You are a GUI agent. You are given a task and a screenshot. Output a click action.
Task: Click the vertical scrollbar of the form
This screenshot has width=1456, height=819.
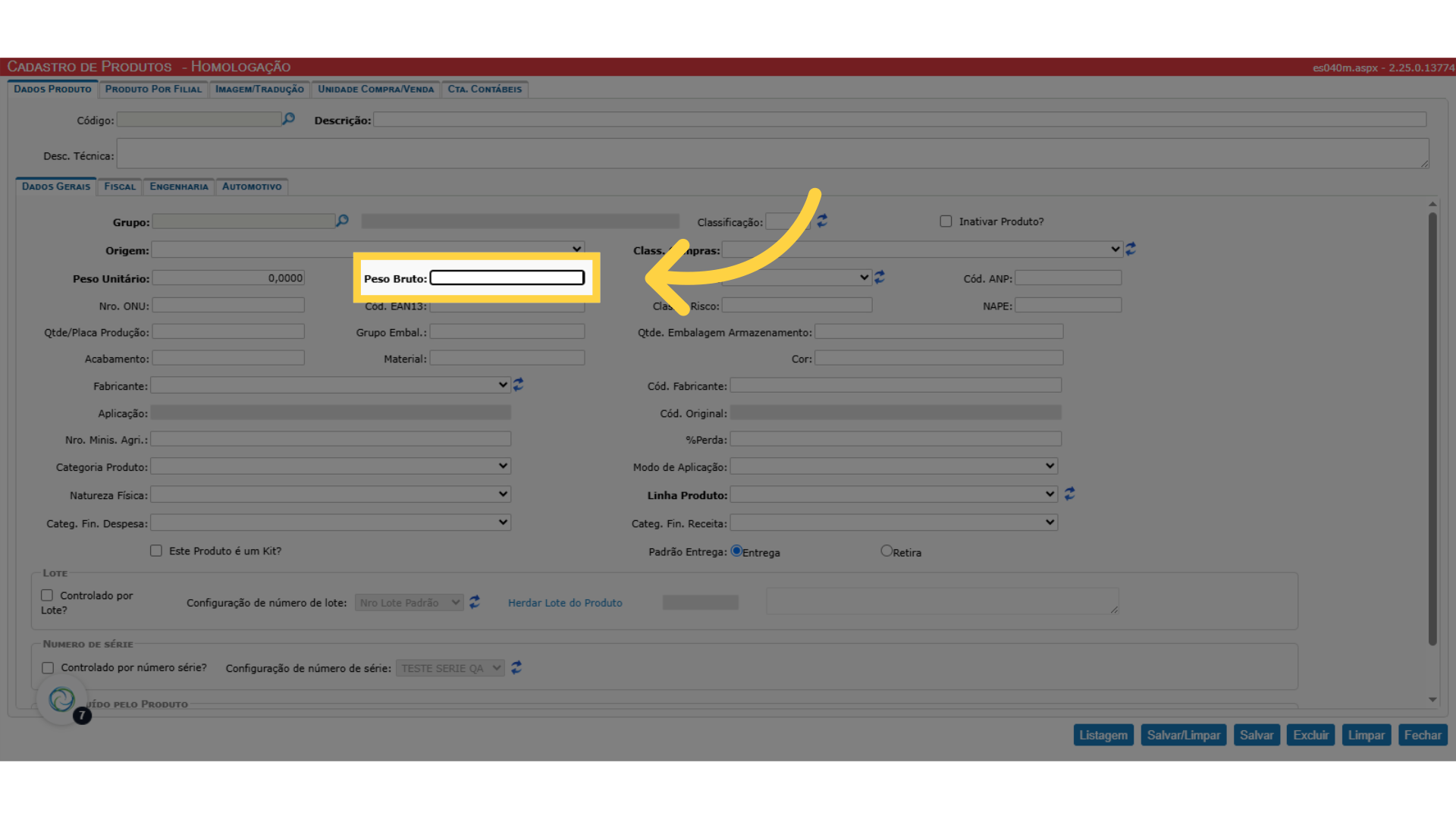point(1432,428)
